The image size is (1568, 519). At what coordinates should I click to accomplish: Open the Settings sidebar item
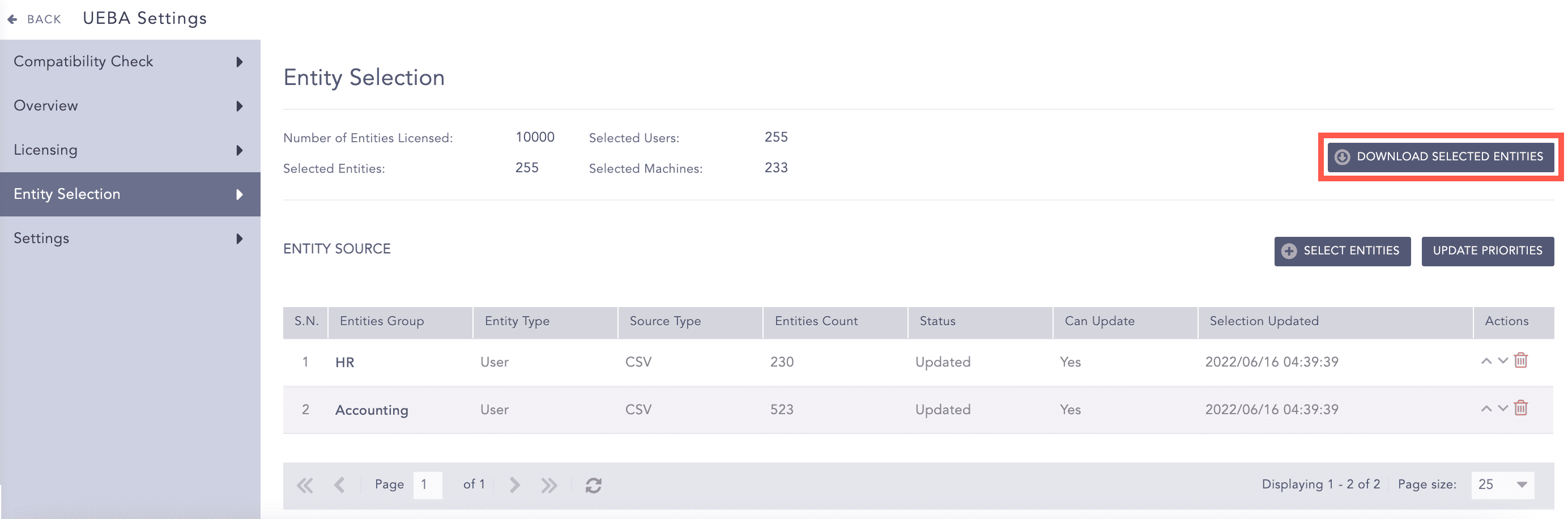point(41,237)
